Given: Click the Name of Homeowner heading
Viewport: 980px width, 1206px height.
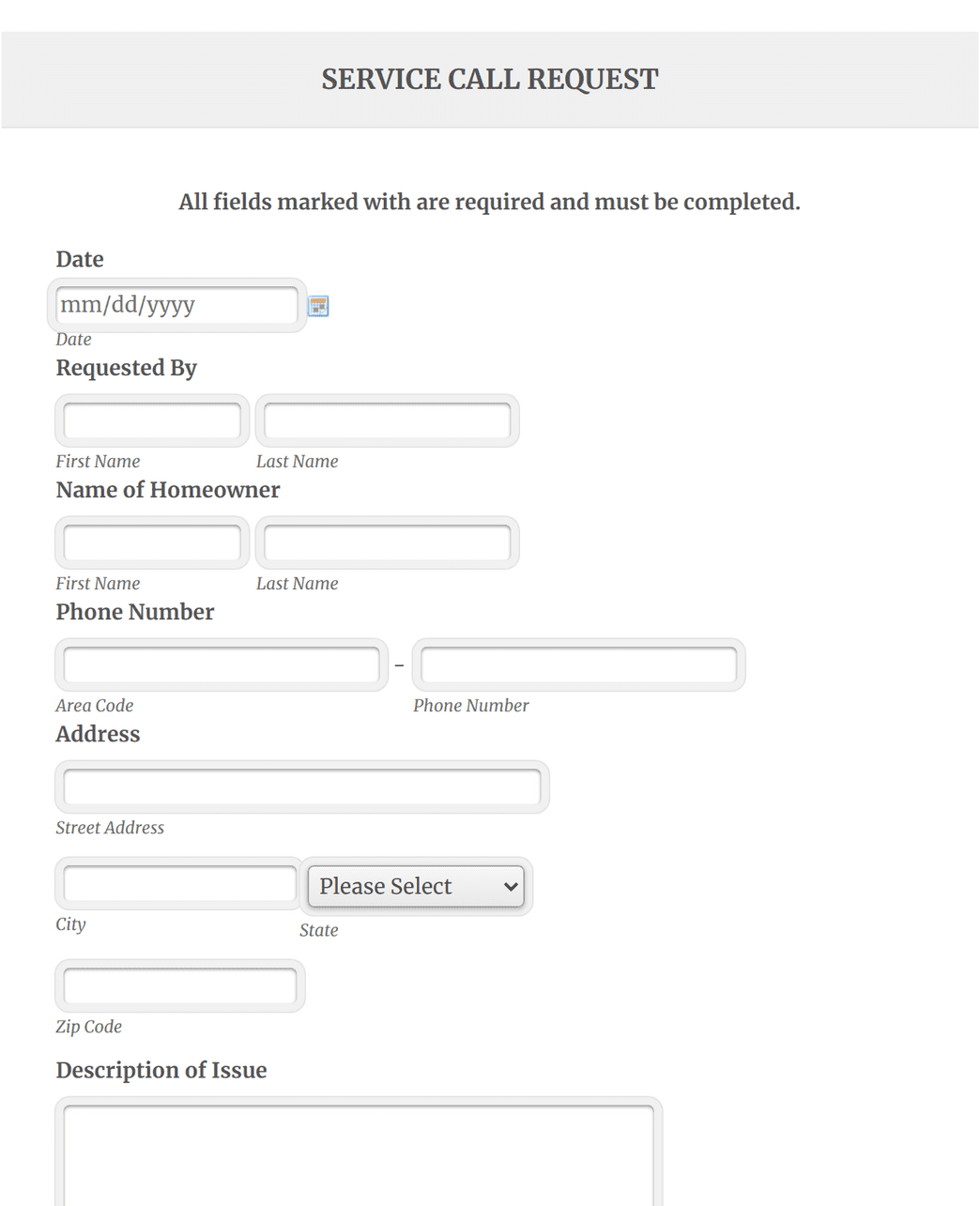Looking at the screenshot, I should (167, 490).
